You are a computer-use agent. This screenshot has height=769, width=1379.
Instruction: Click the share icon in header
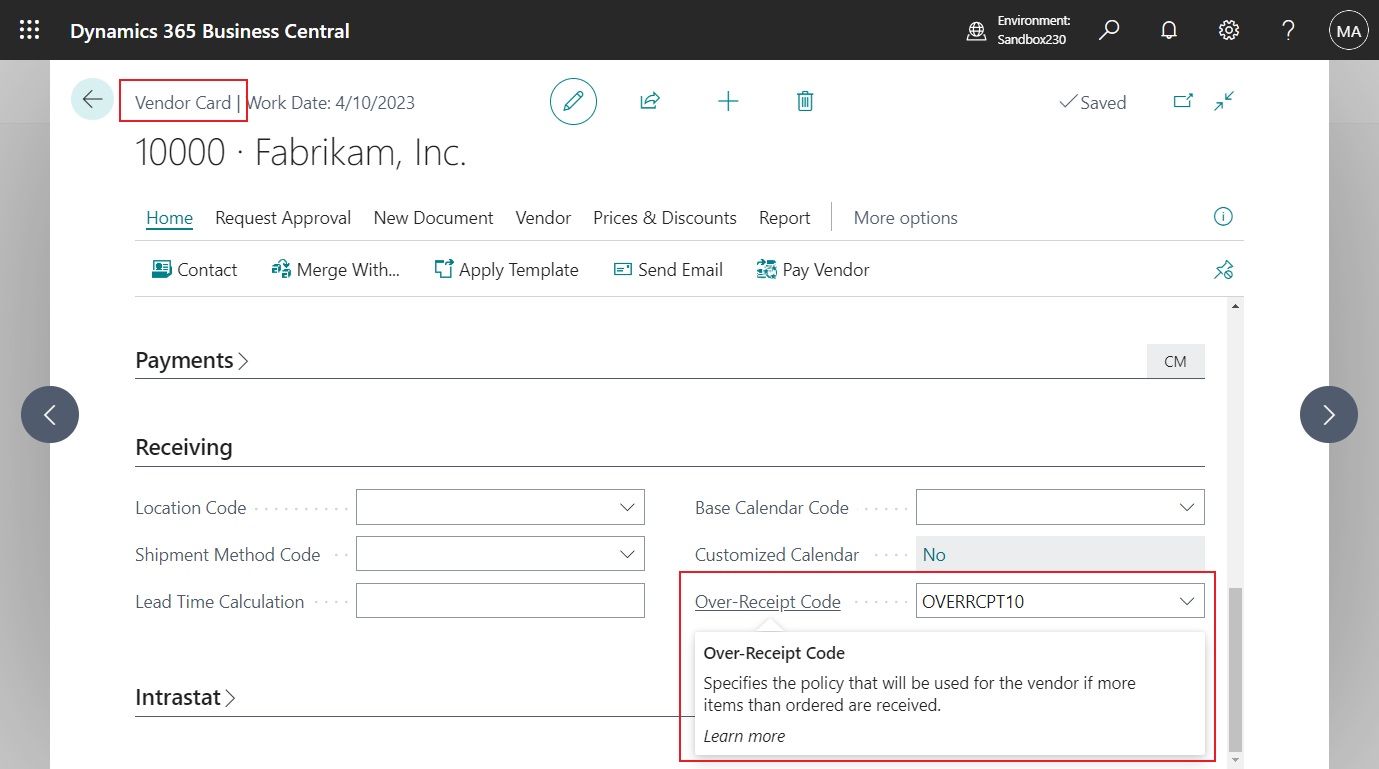[x=650, y=101]
